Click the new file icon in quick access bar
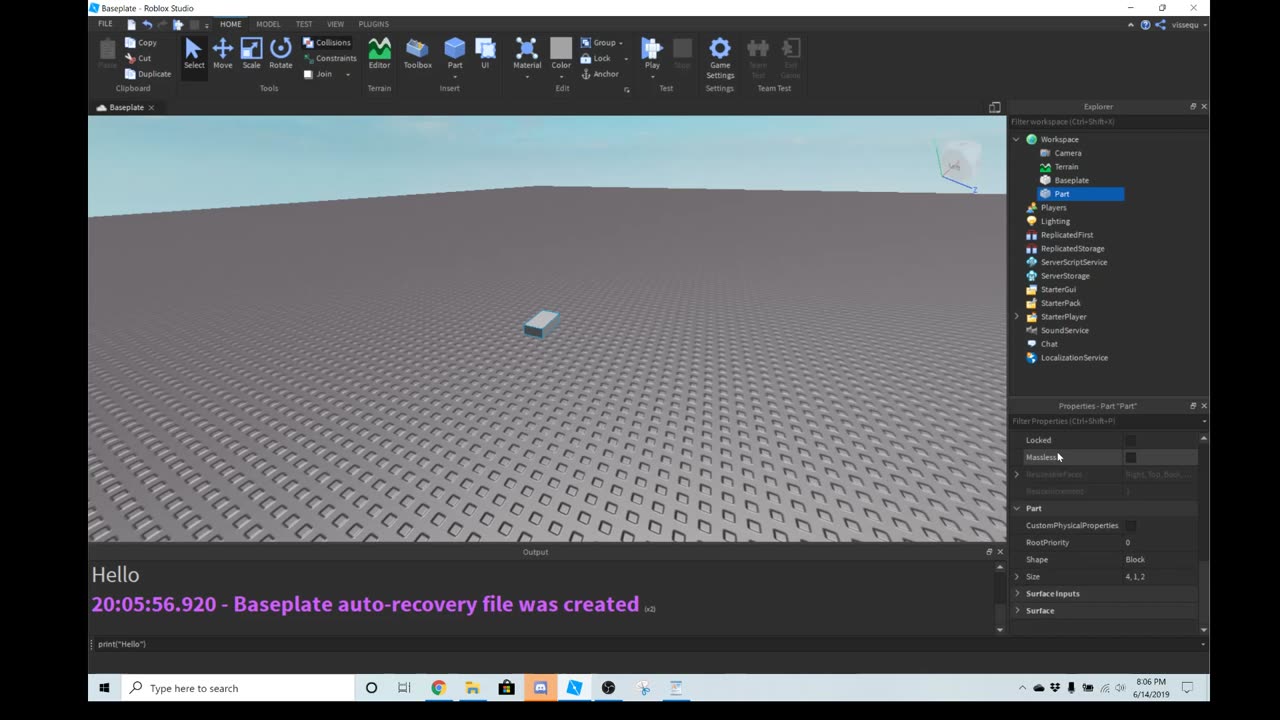Screen dimensions: 1280x720 (131, 24)
